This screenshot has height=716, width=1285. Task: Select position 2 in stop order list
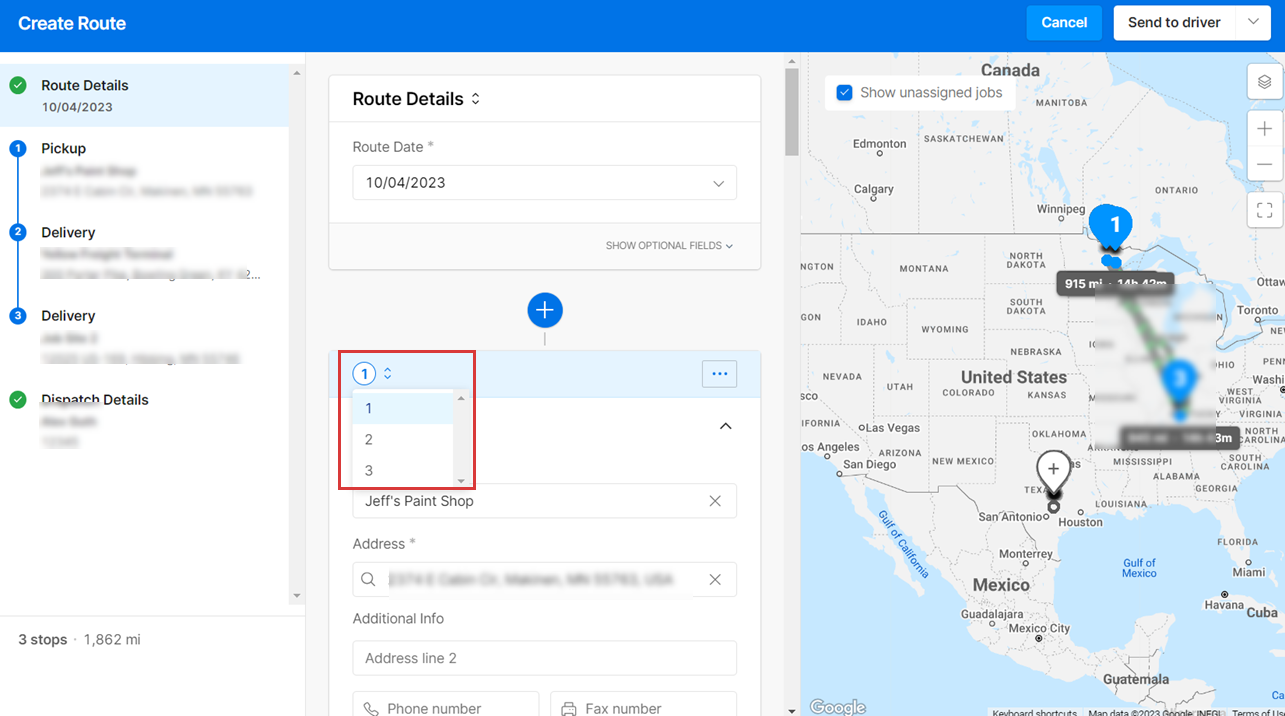(x=369, y=440)
